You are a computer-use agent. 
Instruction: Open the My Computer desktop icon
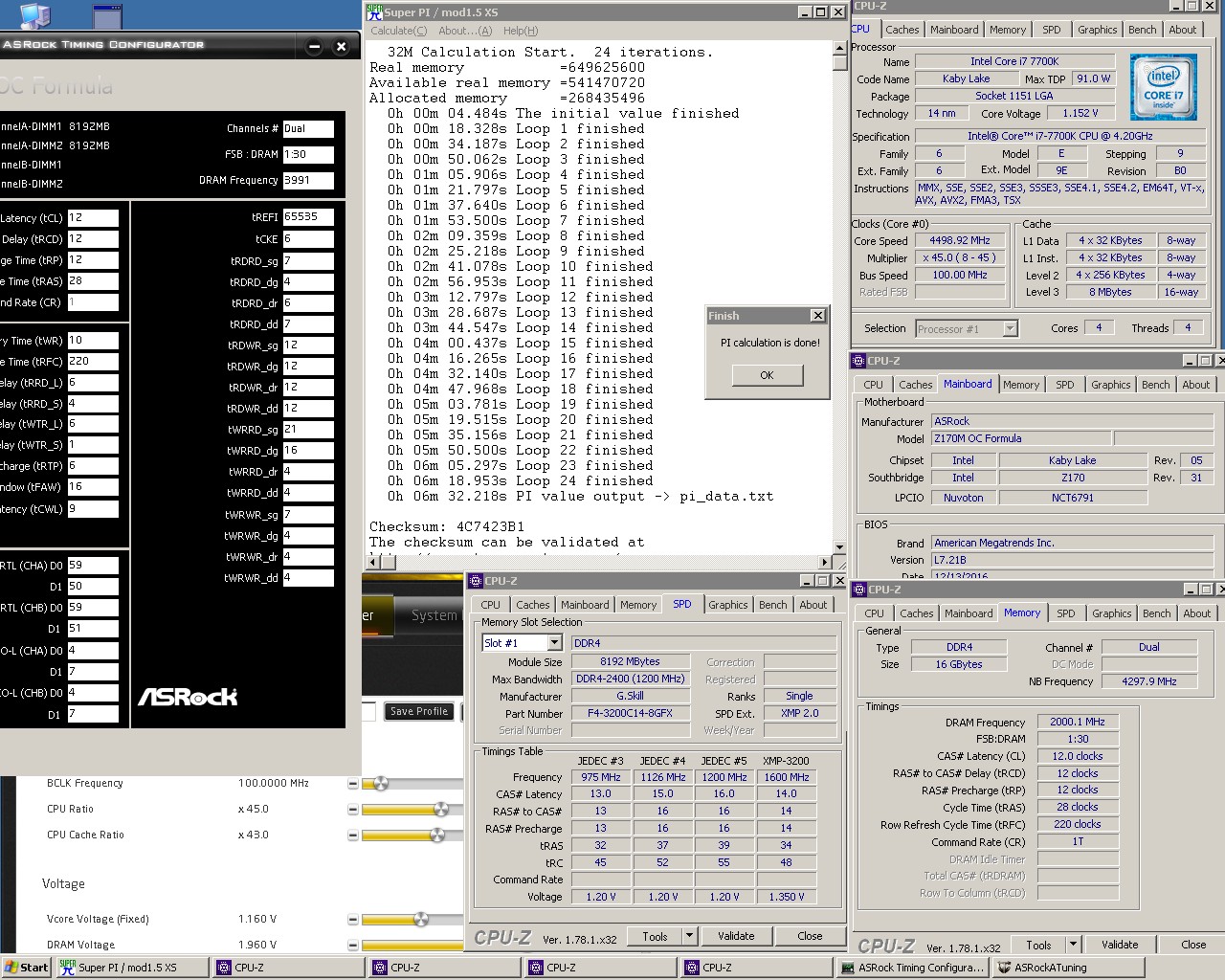[35, 14]
